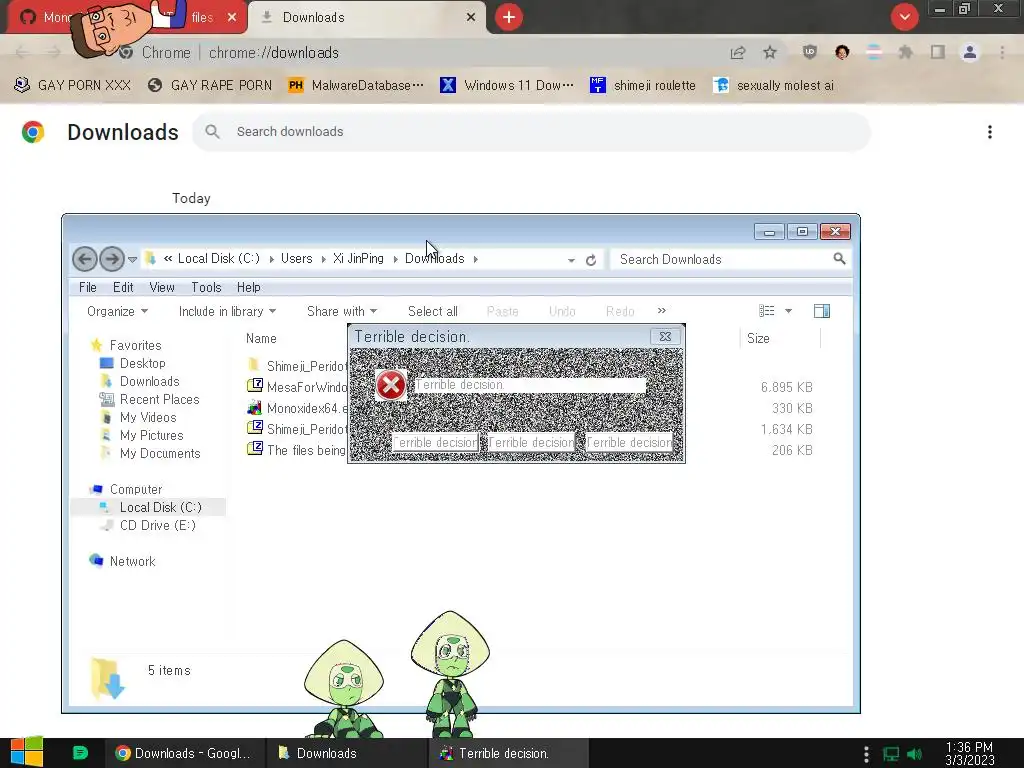Viewport: 1024px width, 768px height.
Task: Open Chrome's three-dot menu in the toolbar
Action: click(x=1002, y=52)
